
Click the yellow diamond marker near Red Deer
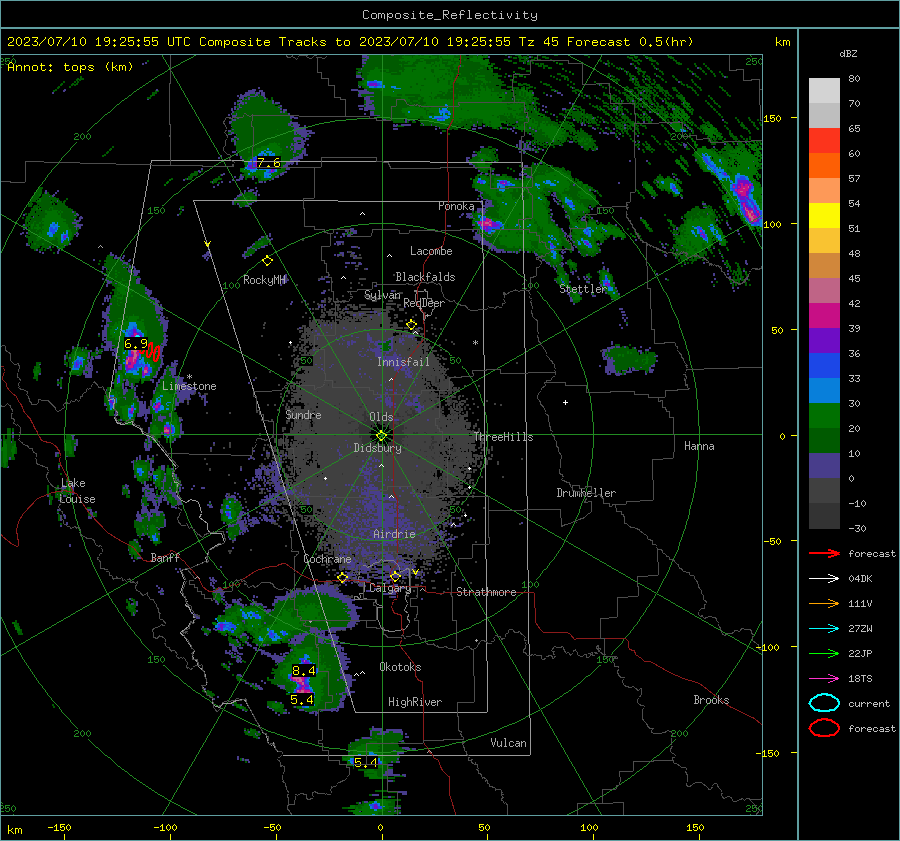411,325
